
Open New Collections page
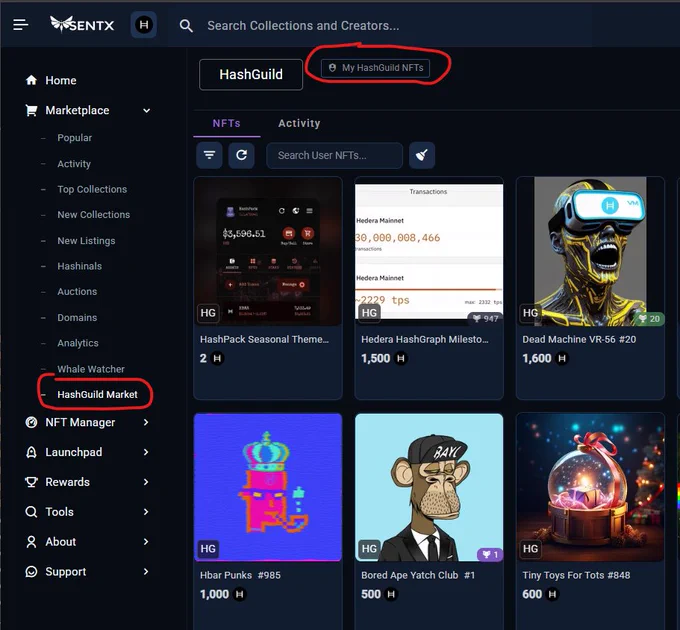(x=94, y=215)
